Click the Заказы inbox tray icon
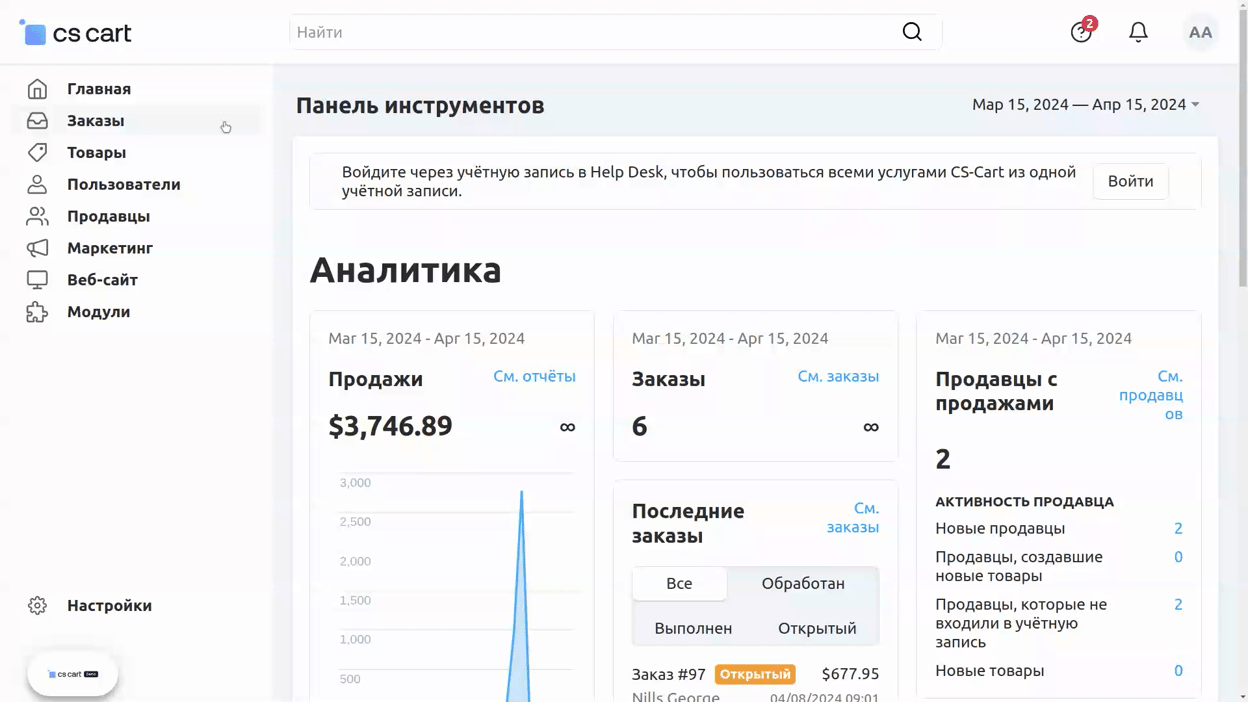The image size is (1248, 702). point(37,121)
